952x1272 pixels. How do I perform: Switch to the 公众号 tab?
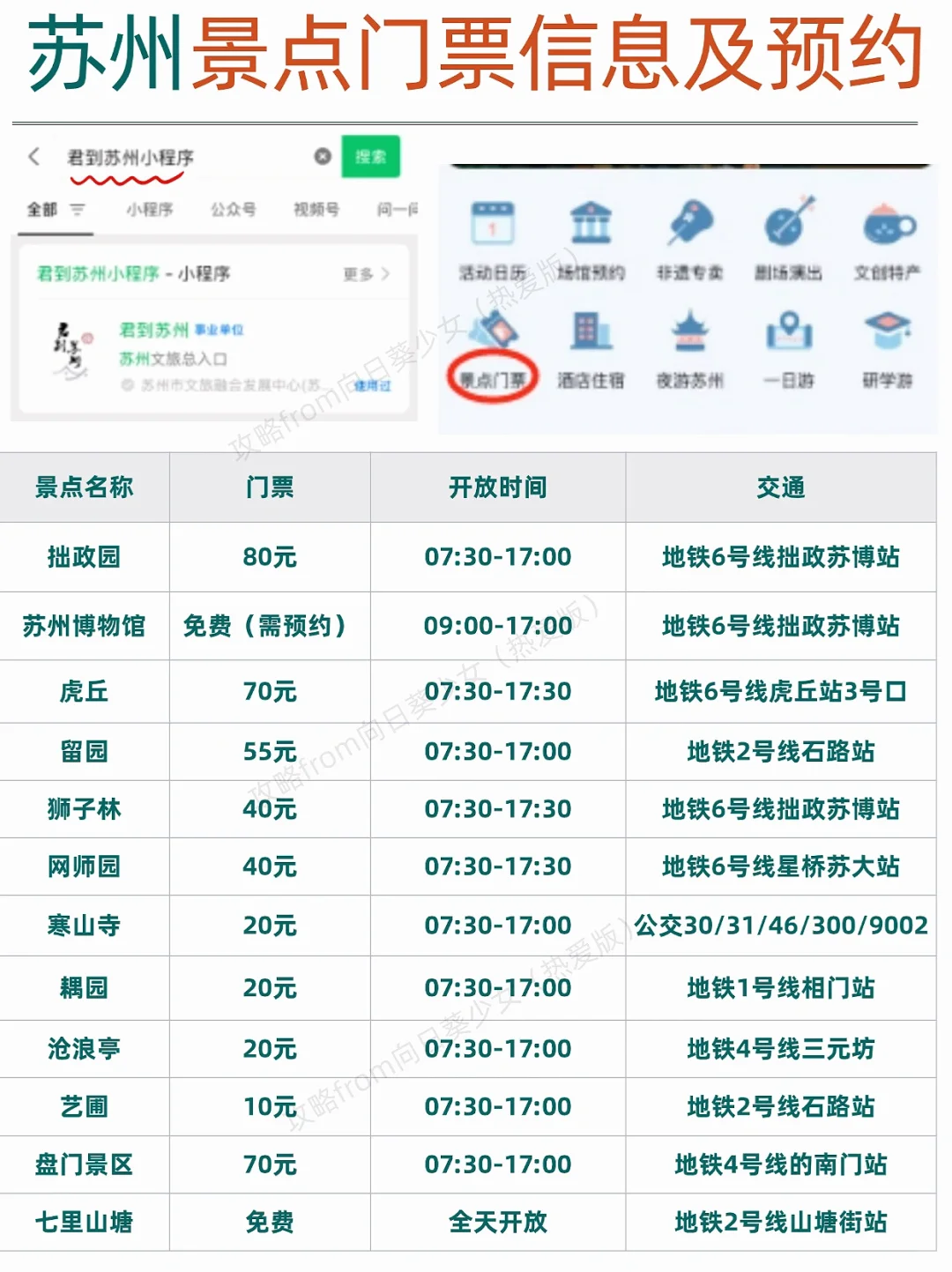(233, 209)
